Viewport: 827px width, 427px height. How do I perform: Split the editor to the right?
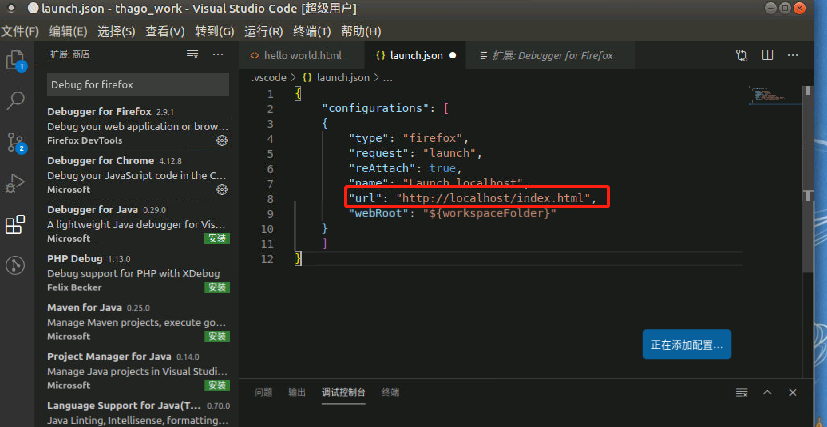[x=767, y=55]
